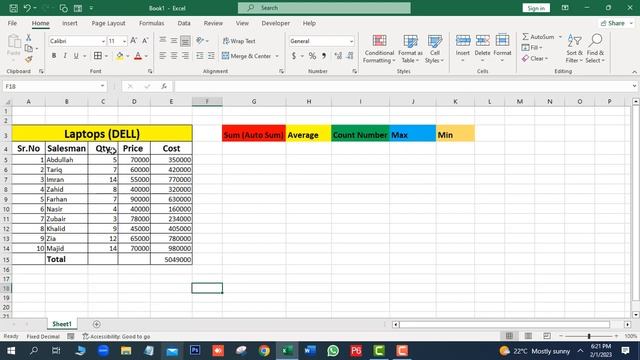The height and width of the screenshot is (360, 640).
Task: Click Increase Decimal icon
Action: (x=338, y=56)
